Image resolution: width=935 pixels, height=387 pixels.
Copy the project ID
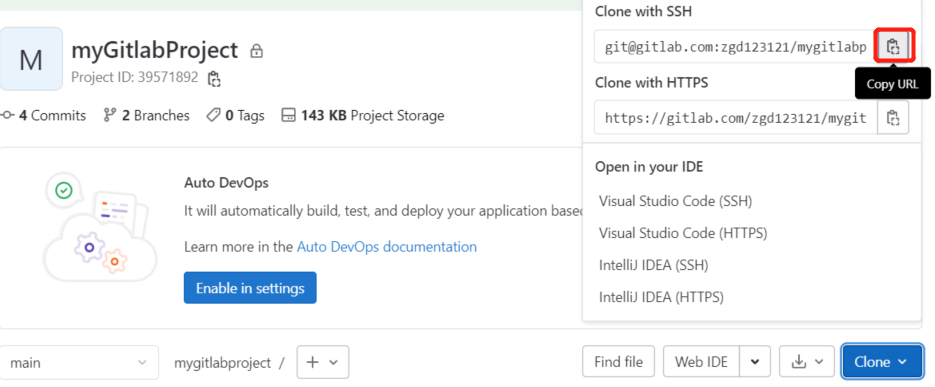213,78
